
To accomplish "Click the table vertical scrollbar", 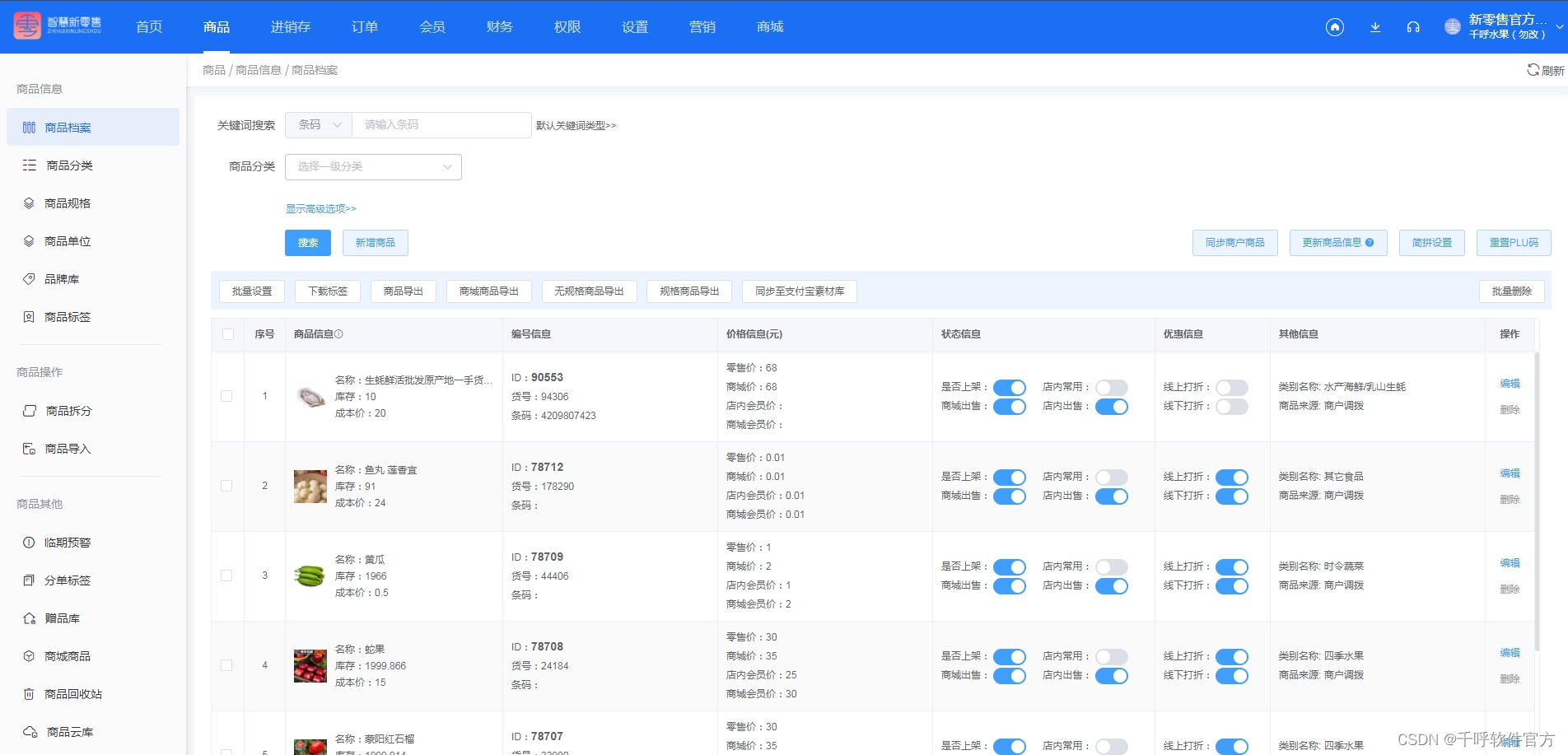I will click(x=1538, y=502).
